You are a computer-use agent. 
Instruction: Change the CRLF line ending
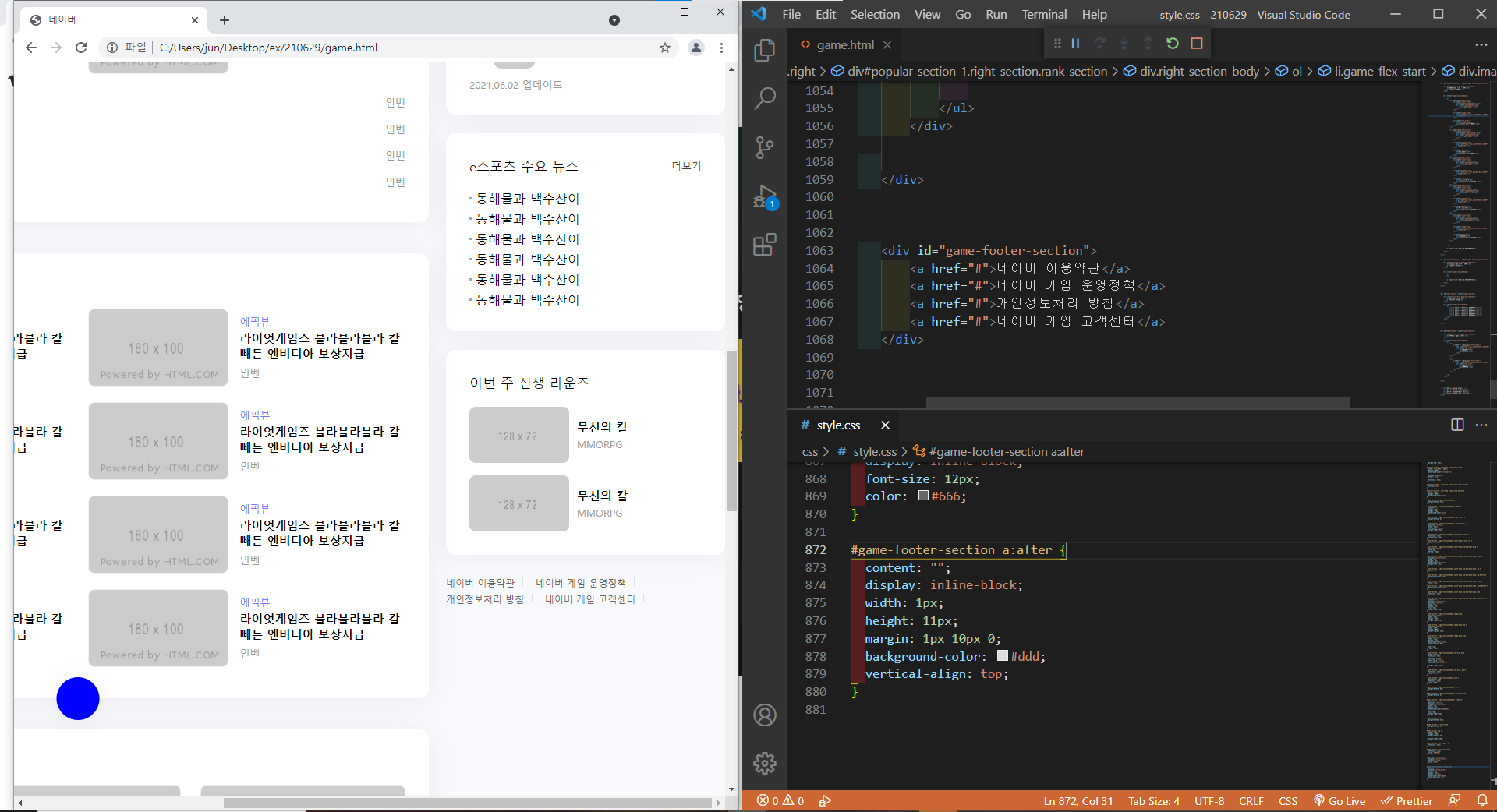[1251, 801]
